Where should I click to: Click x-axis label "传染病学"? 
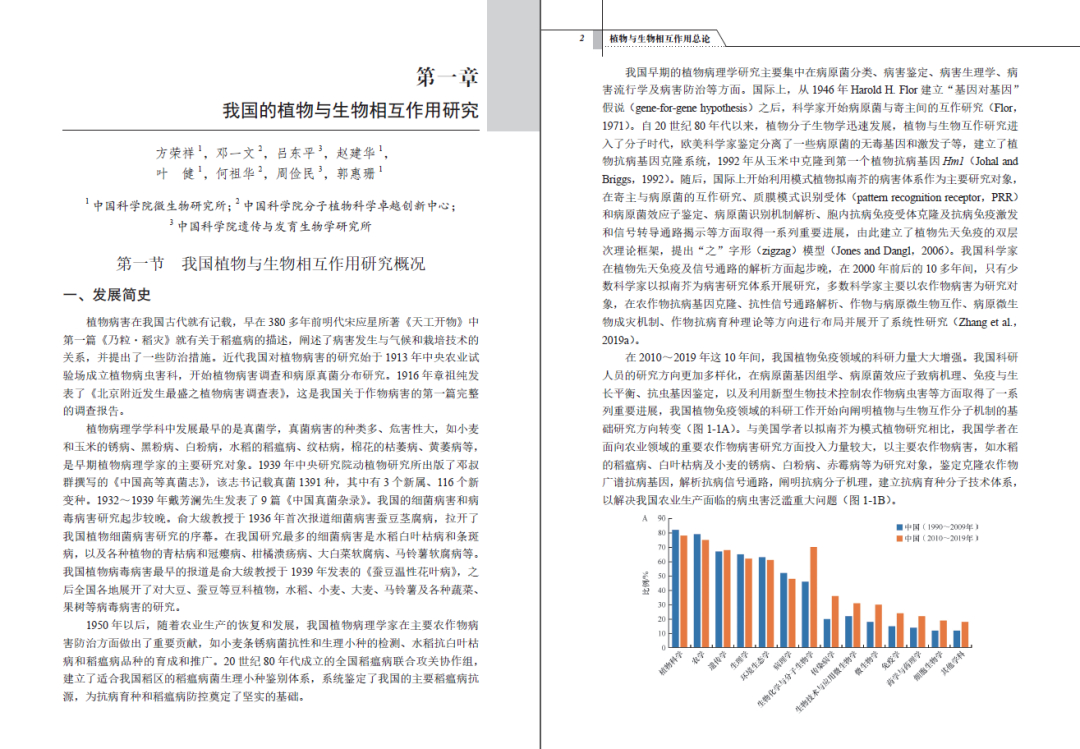[x=822, y=662]
